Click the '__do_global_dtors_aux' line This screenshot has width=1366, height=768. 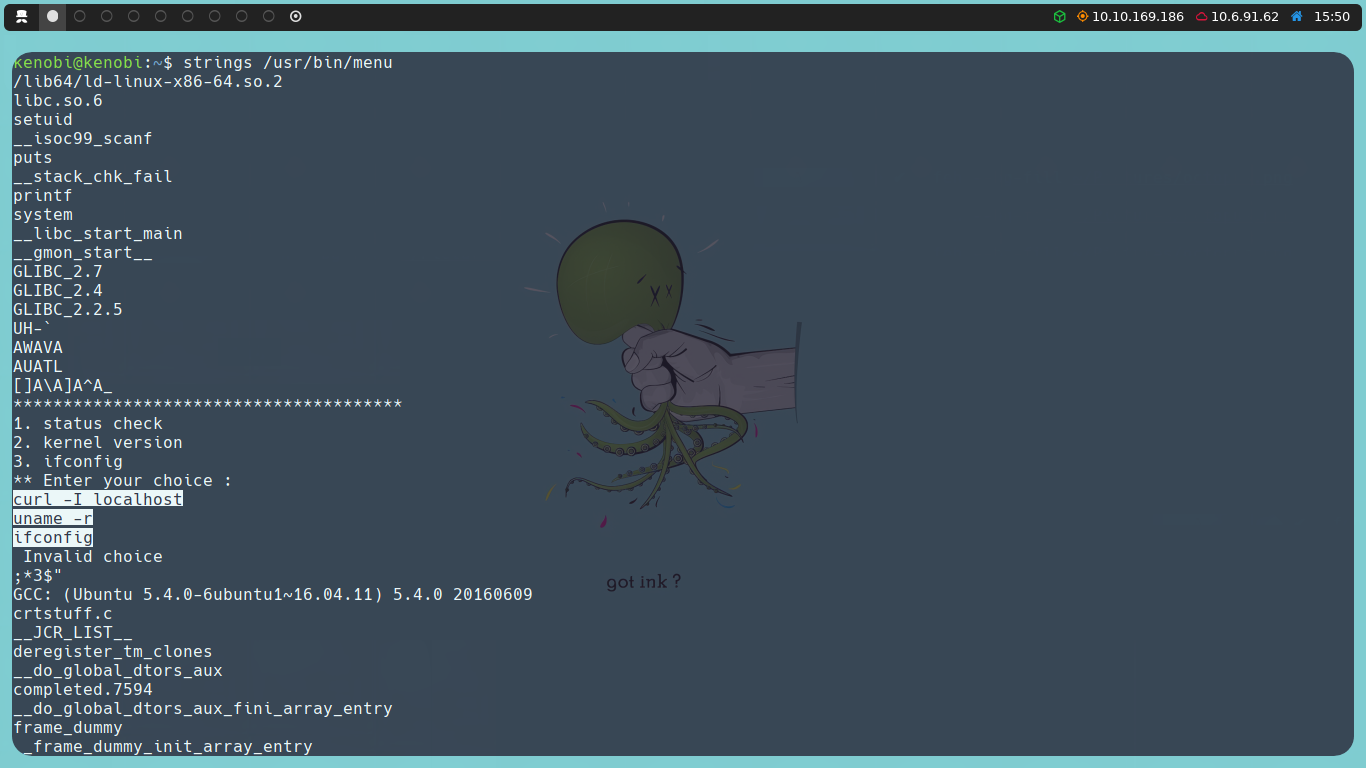tap(118, 671)
